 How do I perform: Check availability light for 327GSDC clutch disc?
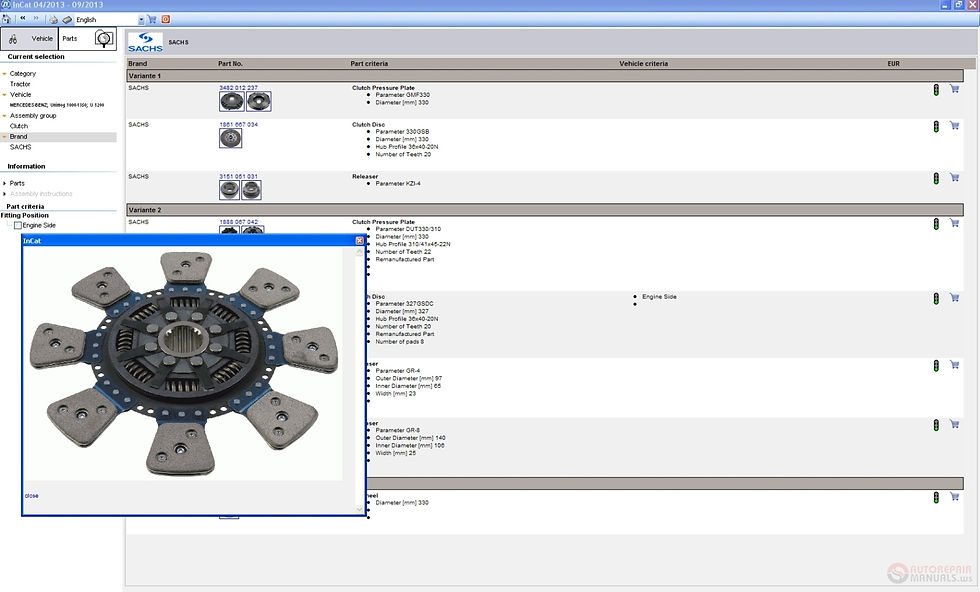click(936, 299)
